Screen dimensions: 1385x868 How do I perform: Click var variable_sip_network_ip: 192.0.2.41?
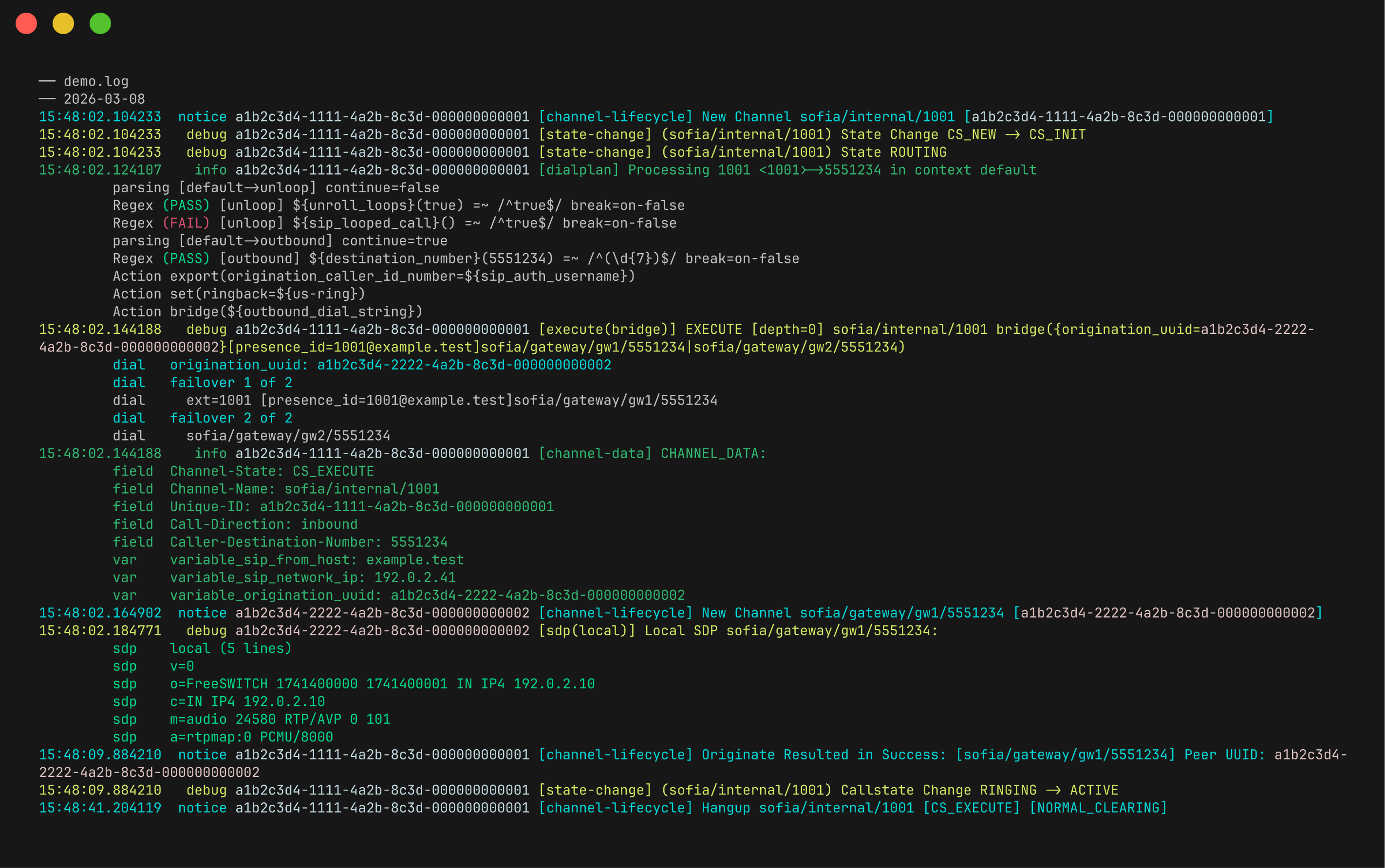click(x=284, y=577)
